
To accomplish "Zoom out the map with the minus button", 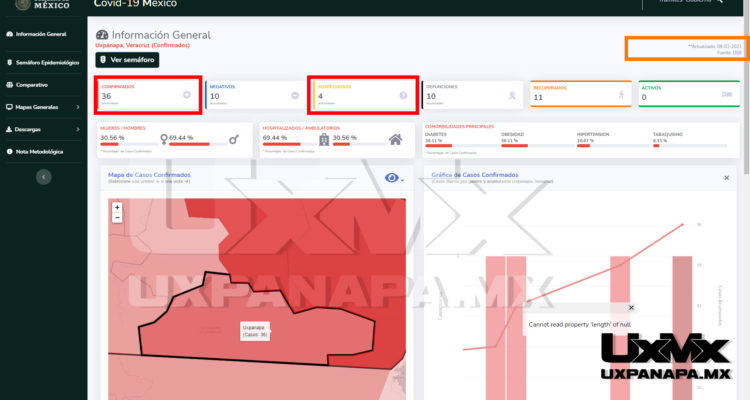I will [117, 218].
